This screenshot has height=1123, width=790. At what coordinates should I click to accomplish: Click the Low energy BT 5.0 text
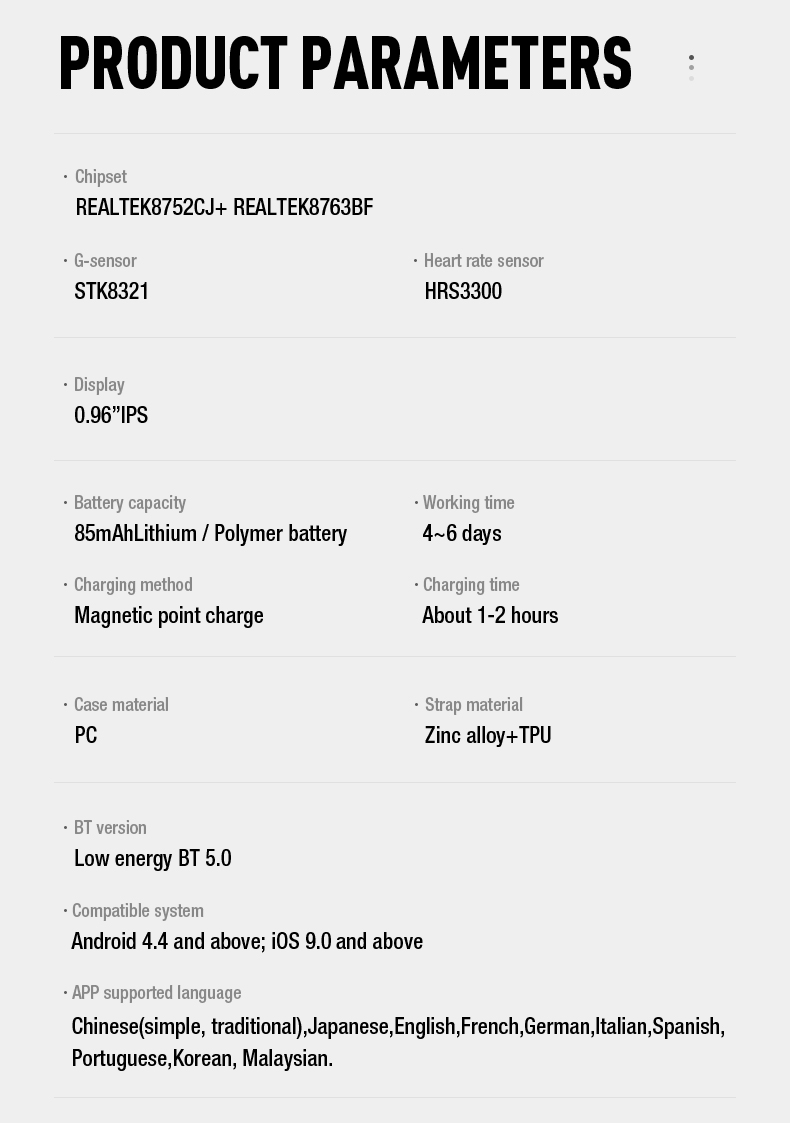click(x=153, y=859)
